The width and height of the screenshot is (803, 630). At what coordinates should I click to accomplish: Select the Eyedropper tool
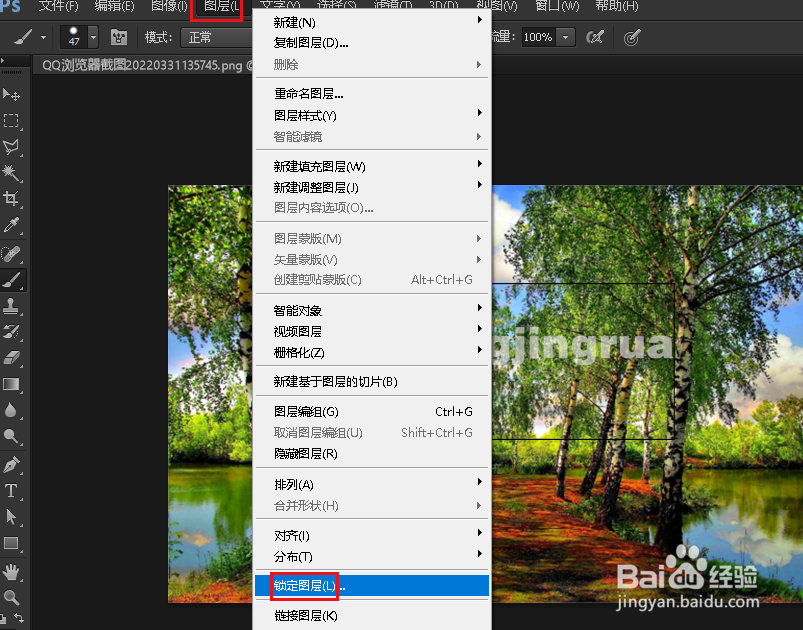click(12, 226)
